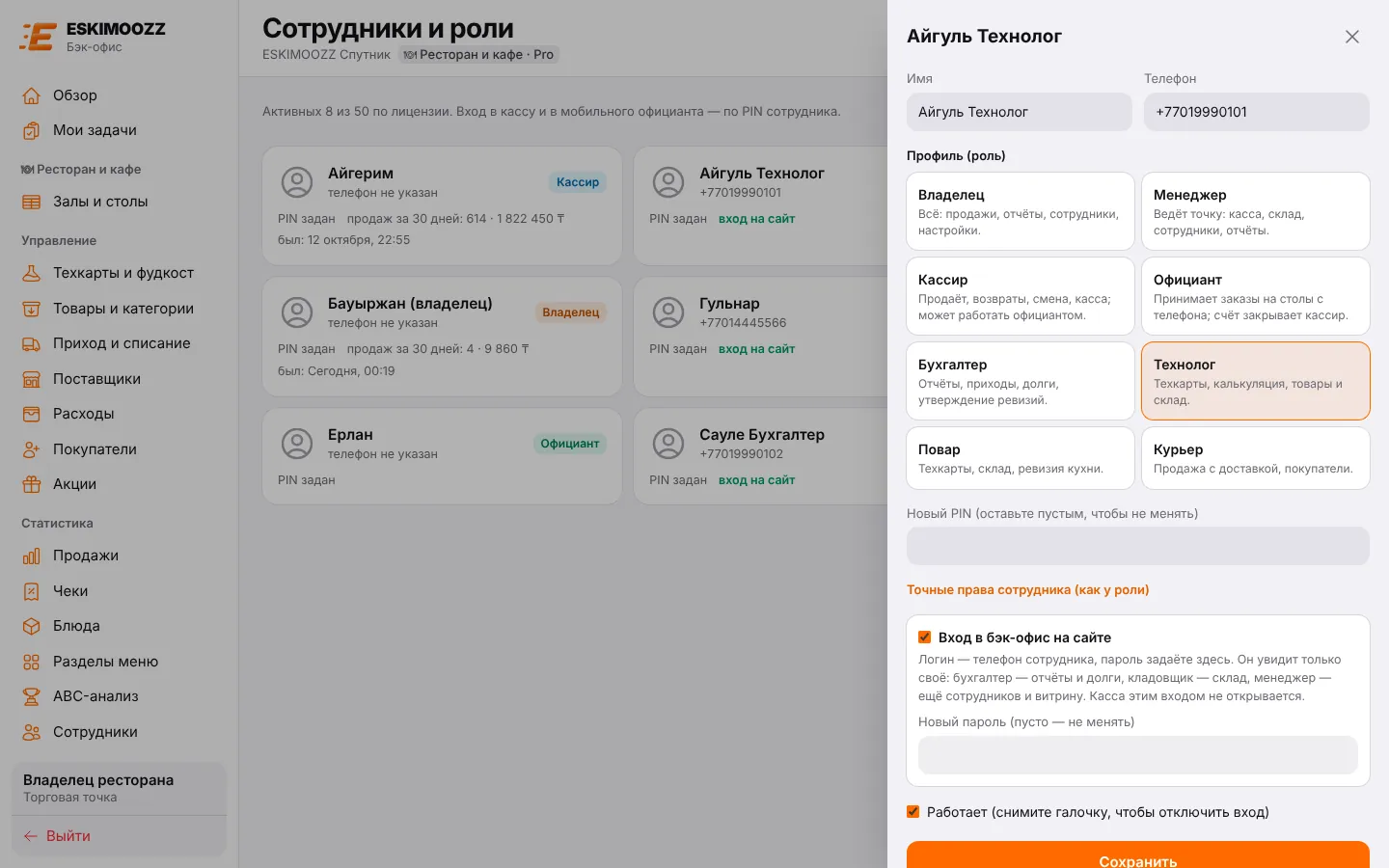Click the Товары и категории icon
The image size is (1389, 868).
[x=32, y=309]
